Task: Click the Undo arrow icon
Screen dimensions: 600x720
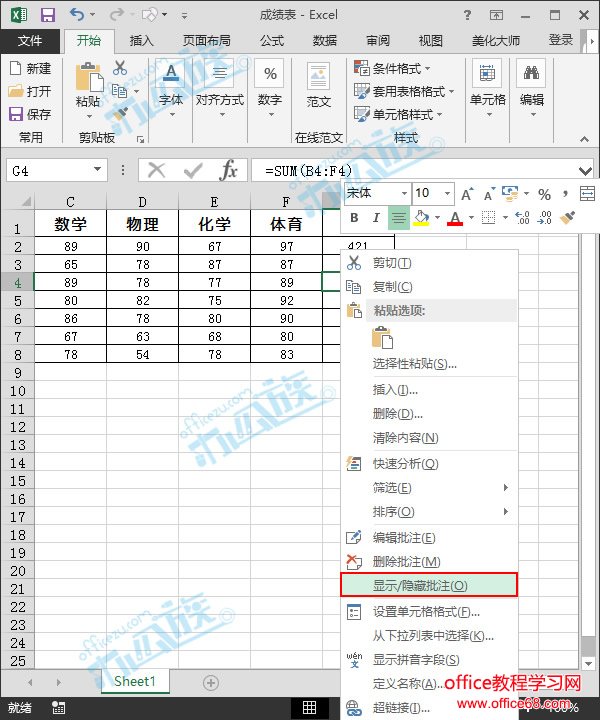Action: 77,15
